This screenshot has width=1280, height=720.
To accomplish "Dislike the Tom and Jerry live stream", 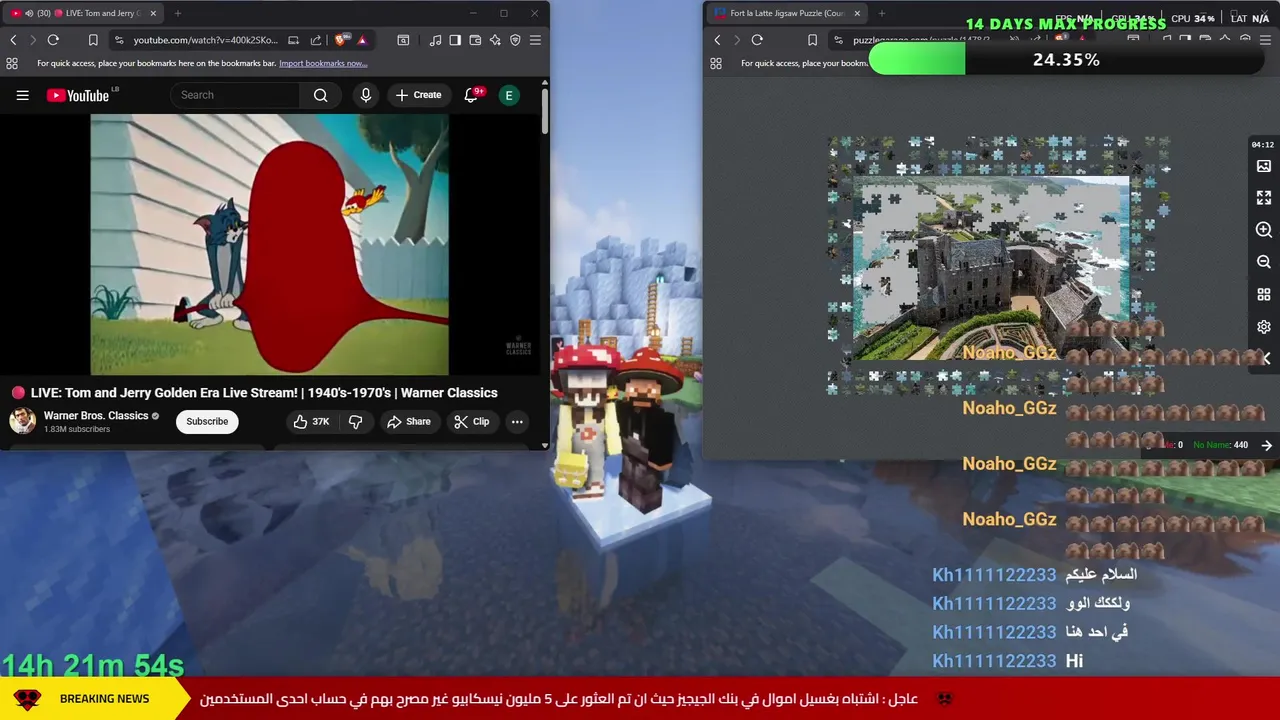I will (x=355, y=421).
